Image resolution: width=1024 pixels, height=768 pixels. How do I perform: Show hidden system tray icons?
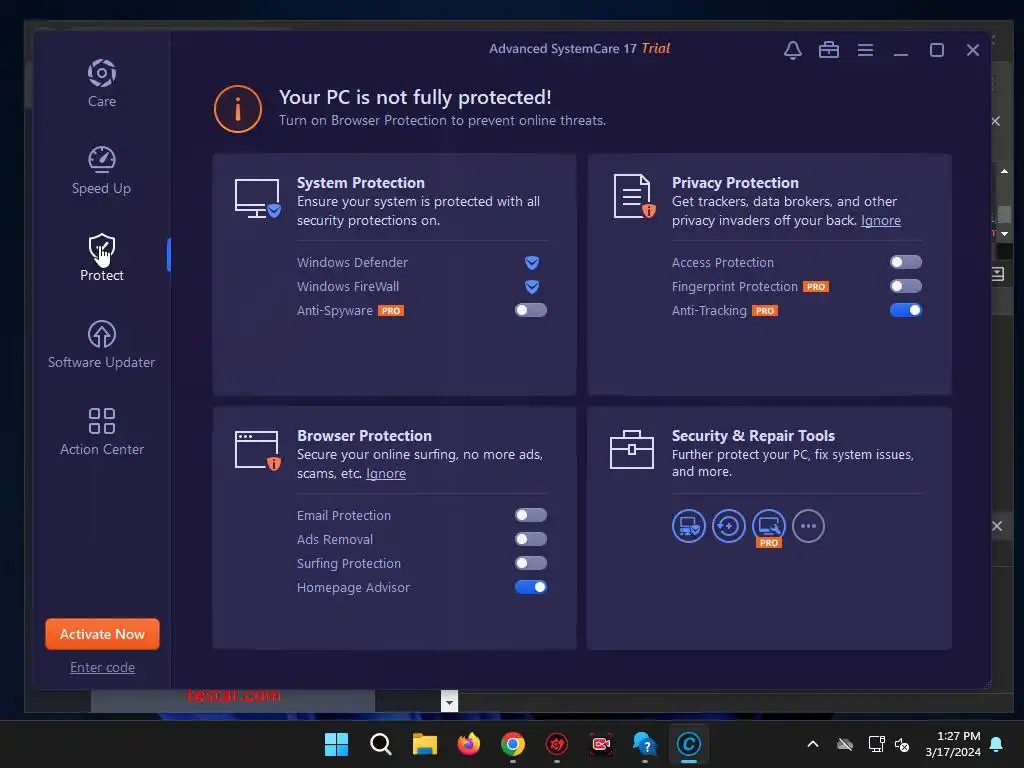[x=813, y=744]
